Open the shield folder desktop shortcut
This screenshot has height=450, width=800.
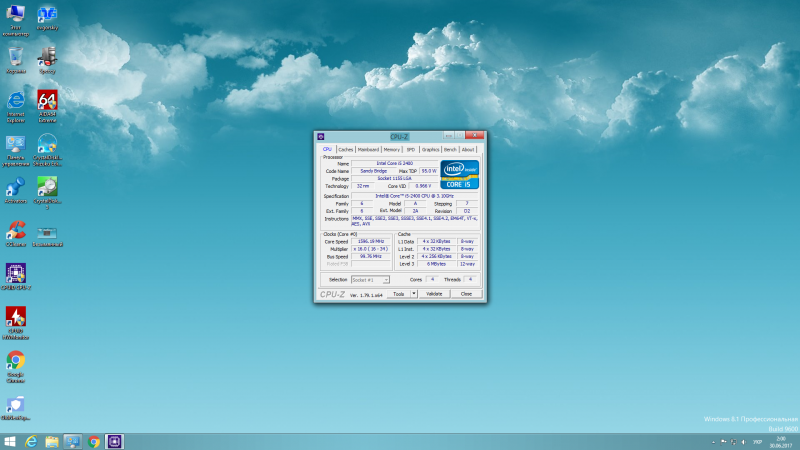point(15,408)
